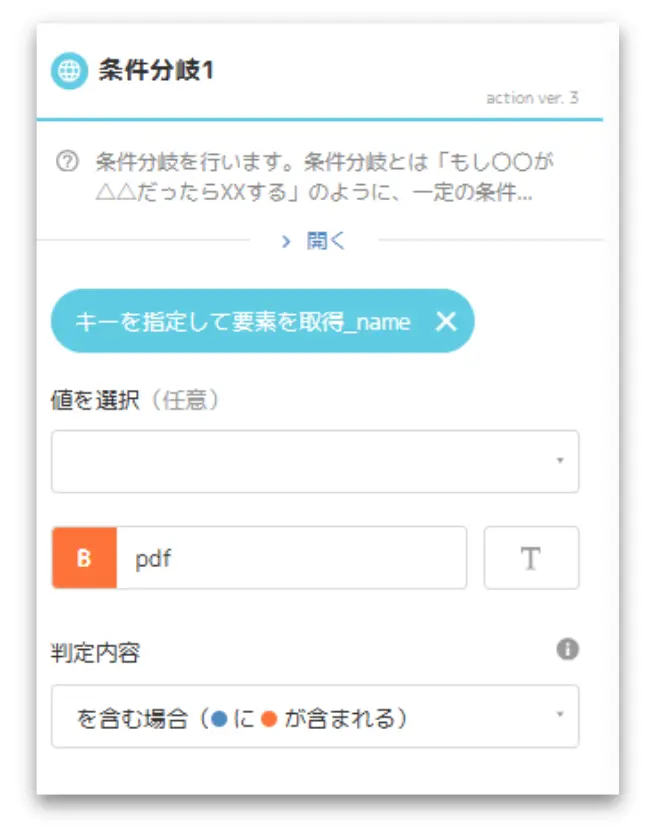
Task: Click the 開く link to expand description
Action: coord(326,241)
